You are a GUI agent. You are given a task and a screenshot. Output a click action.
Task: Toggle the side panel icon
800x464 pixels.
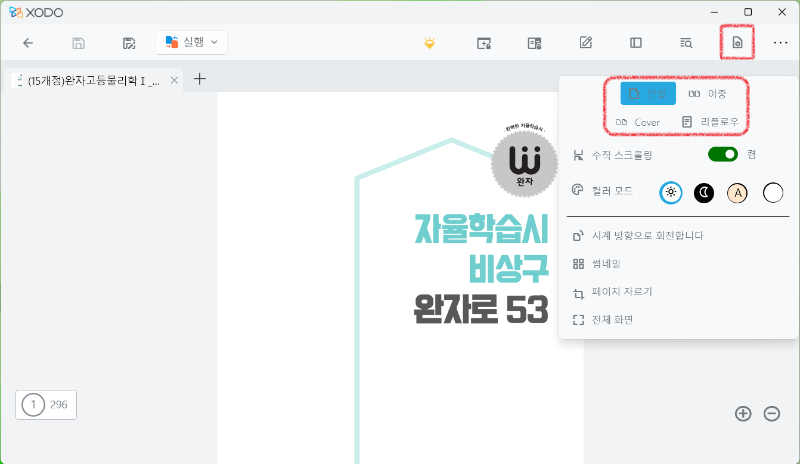tap(636, 43)
